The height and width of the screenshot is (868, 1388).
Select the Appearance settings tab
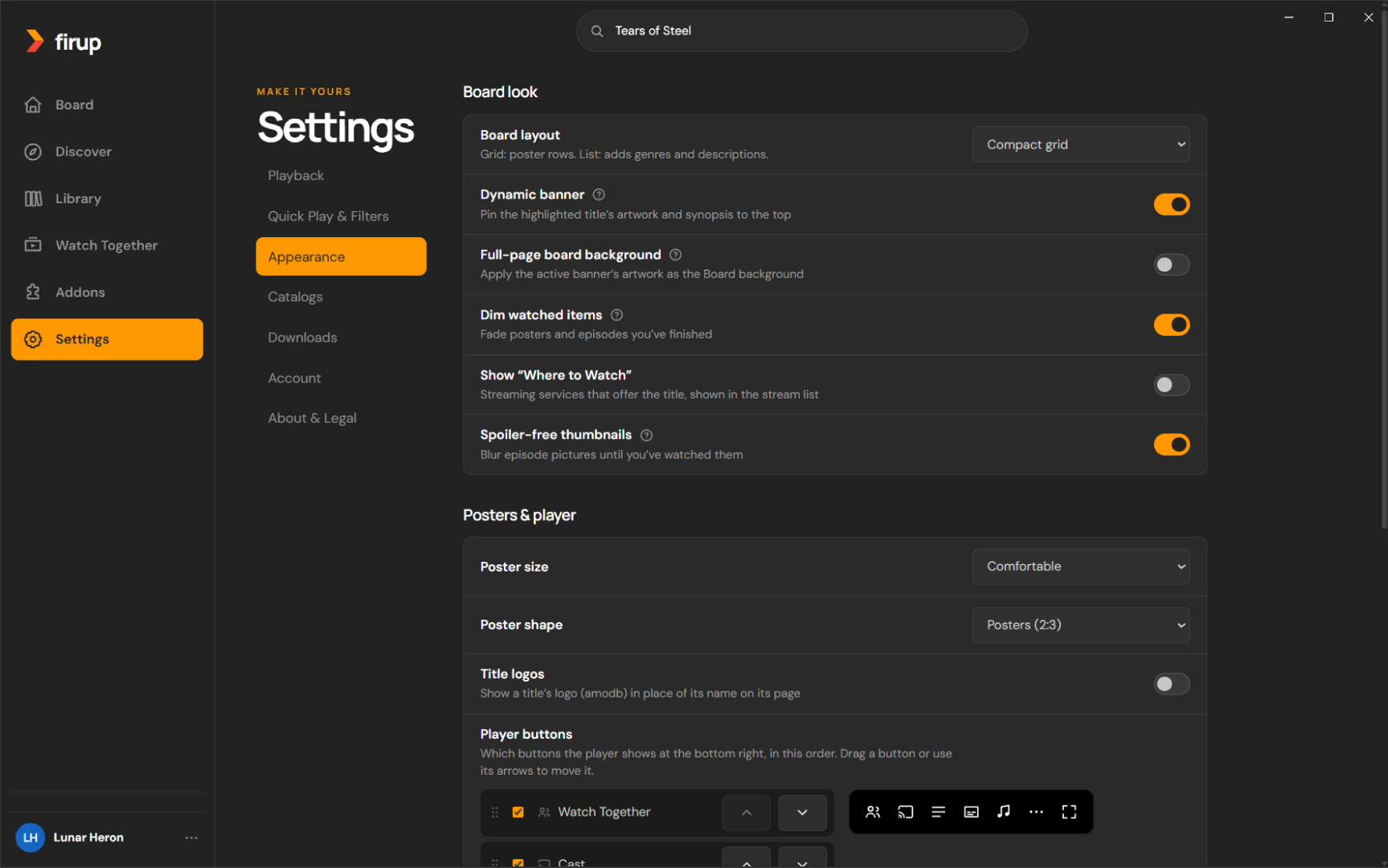pyautogui.click(x=341, y=256)
